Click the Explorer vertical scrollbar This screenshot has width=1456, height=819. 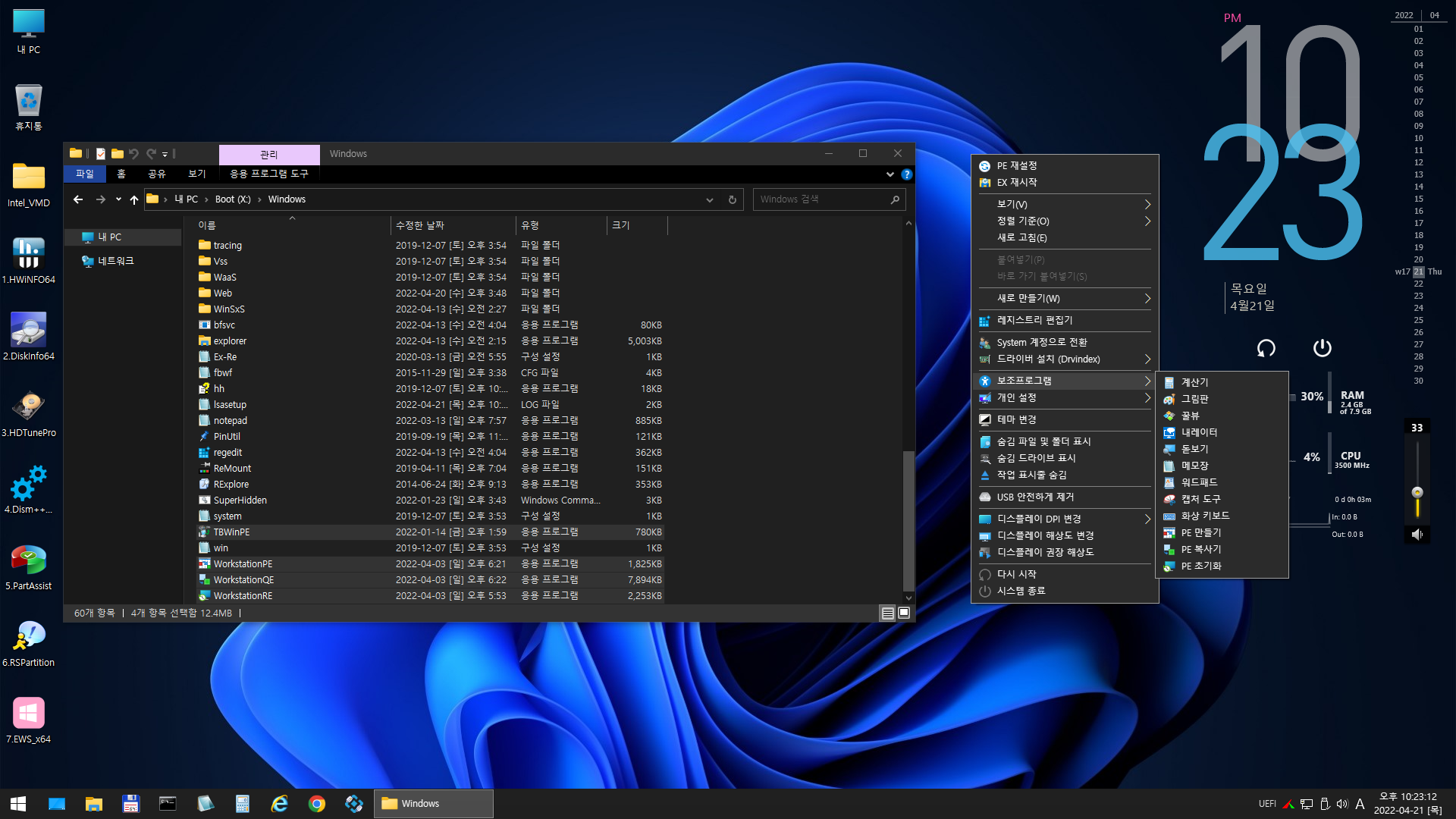(x=908, y=520)
